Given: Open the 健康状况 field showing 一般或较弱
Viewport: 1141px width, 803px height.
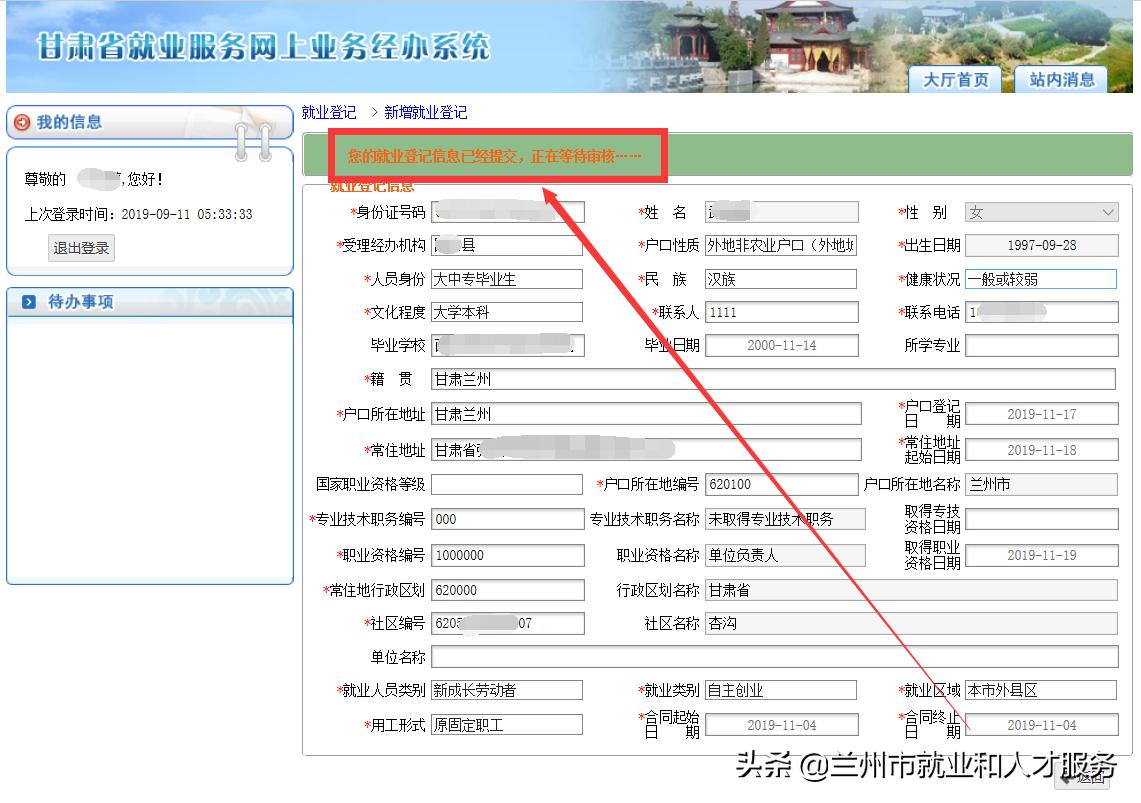Looking at the screenshot, I should tap(1041, 279).
